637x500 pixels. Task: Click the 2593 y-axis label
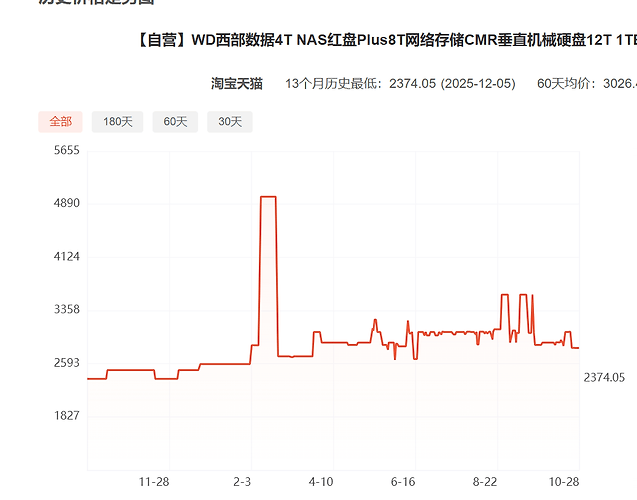click(x=67, y=363)
